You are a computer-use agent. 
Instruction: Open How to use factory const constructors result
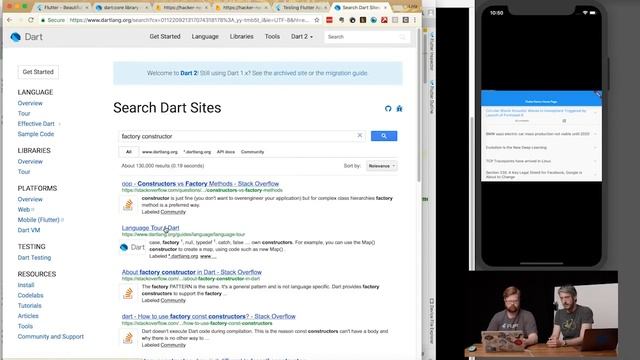[209, 316]
